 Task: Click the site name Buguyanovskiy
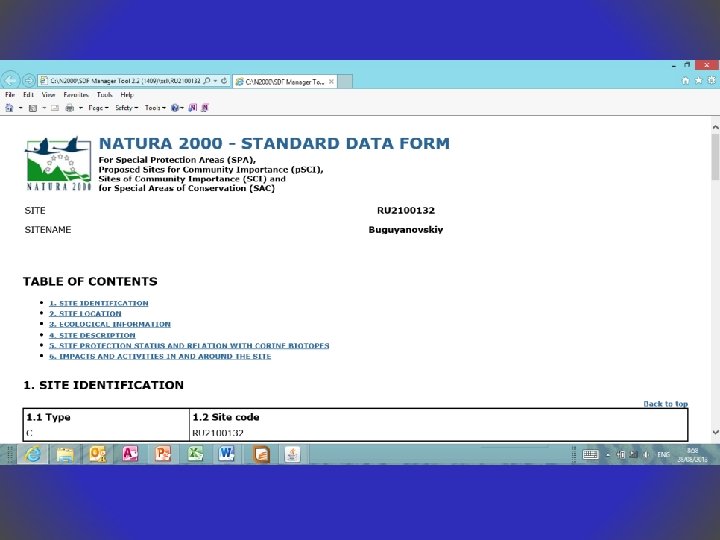point(406,230)
